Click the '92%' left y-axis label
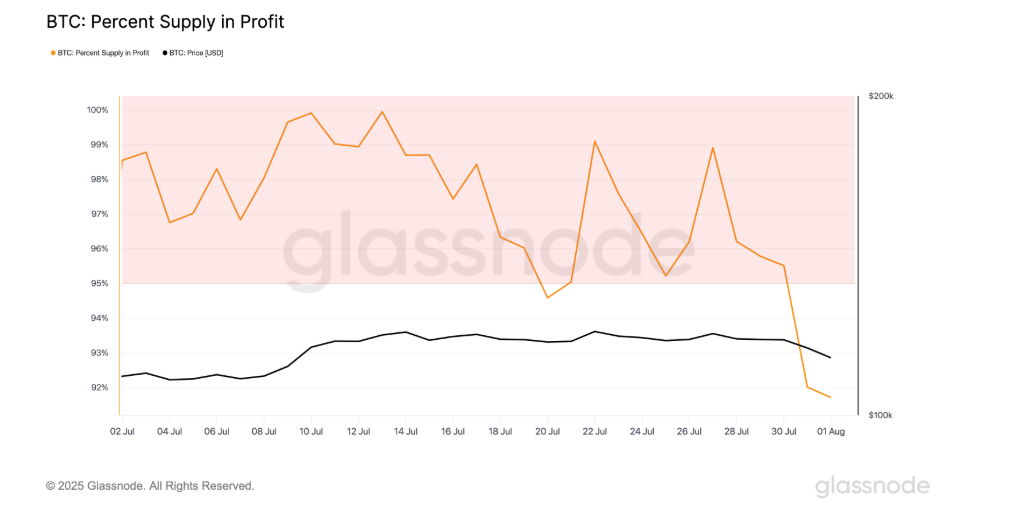Image resolution: width=1010 pixels, height=516 pixels. pos(99,388)
